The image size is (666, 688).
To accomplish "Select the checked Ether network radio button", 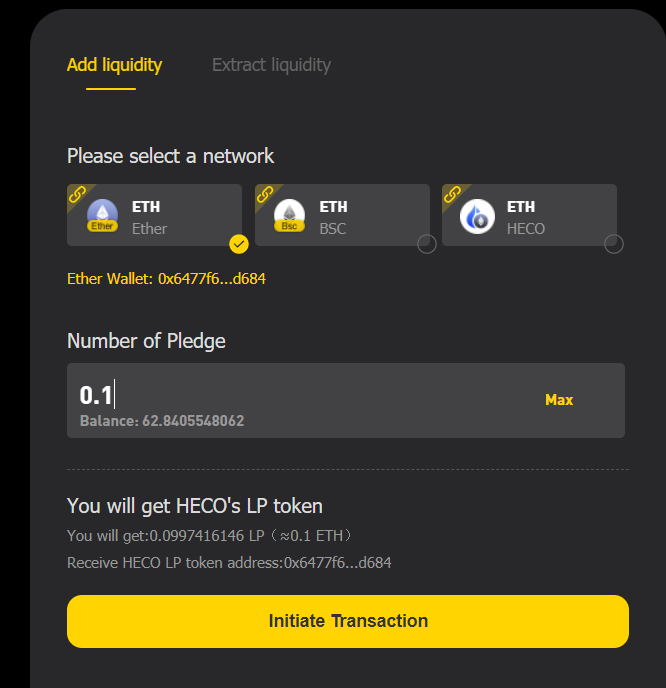I will pyautogui.click(x=239, y=244).
